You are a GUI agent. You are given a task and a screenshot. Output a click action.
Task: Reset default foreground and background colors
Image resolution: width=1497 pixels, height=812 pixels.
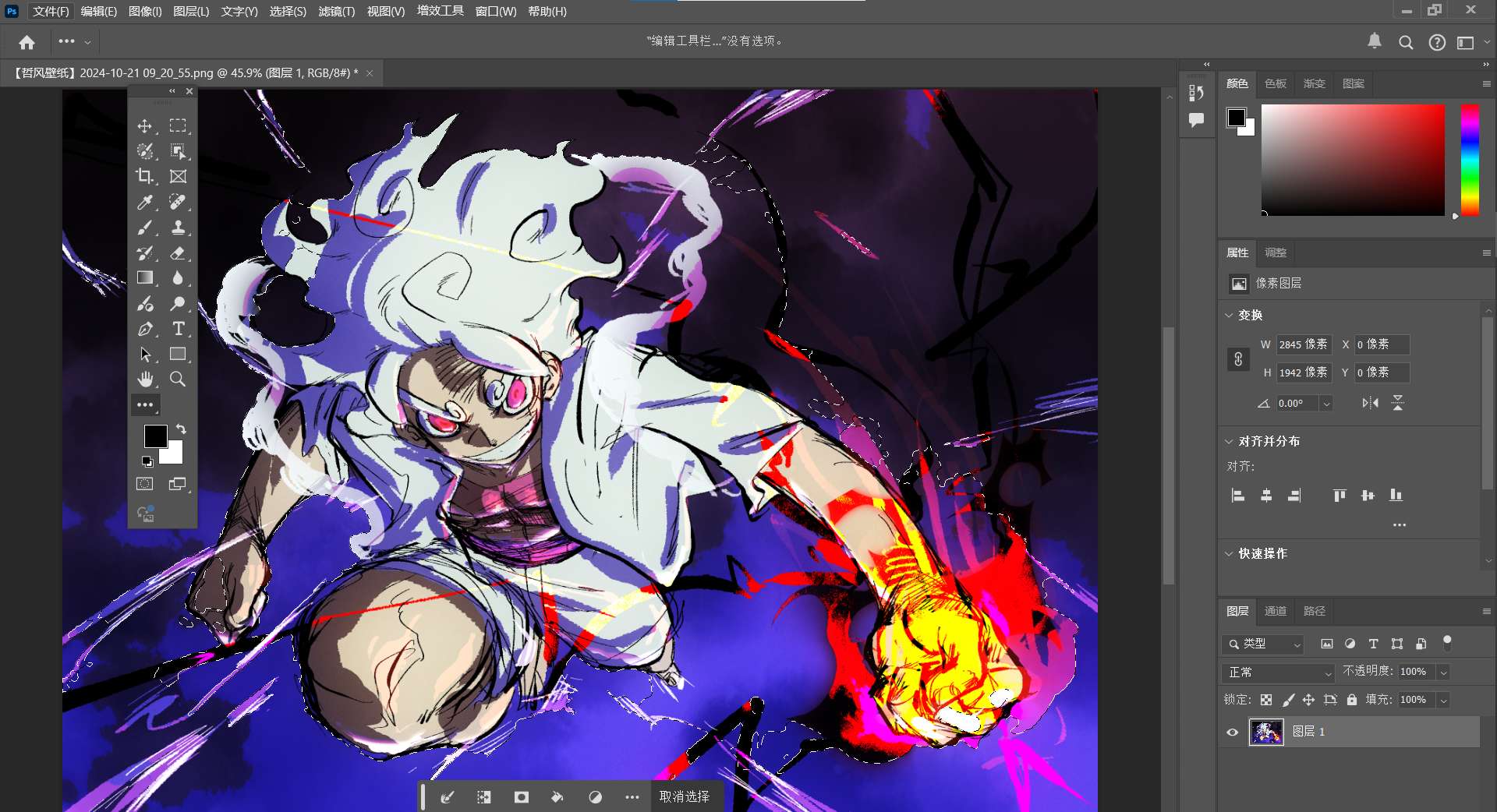point(147,461)
